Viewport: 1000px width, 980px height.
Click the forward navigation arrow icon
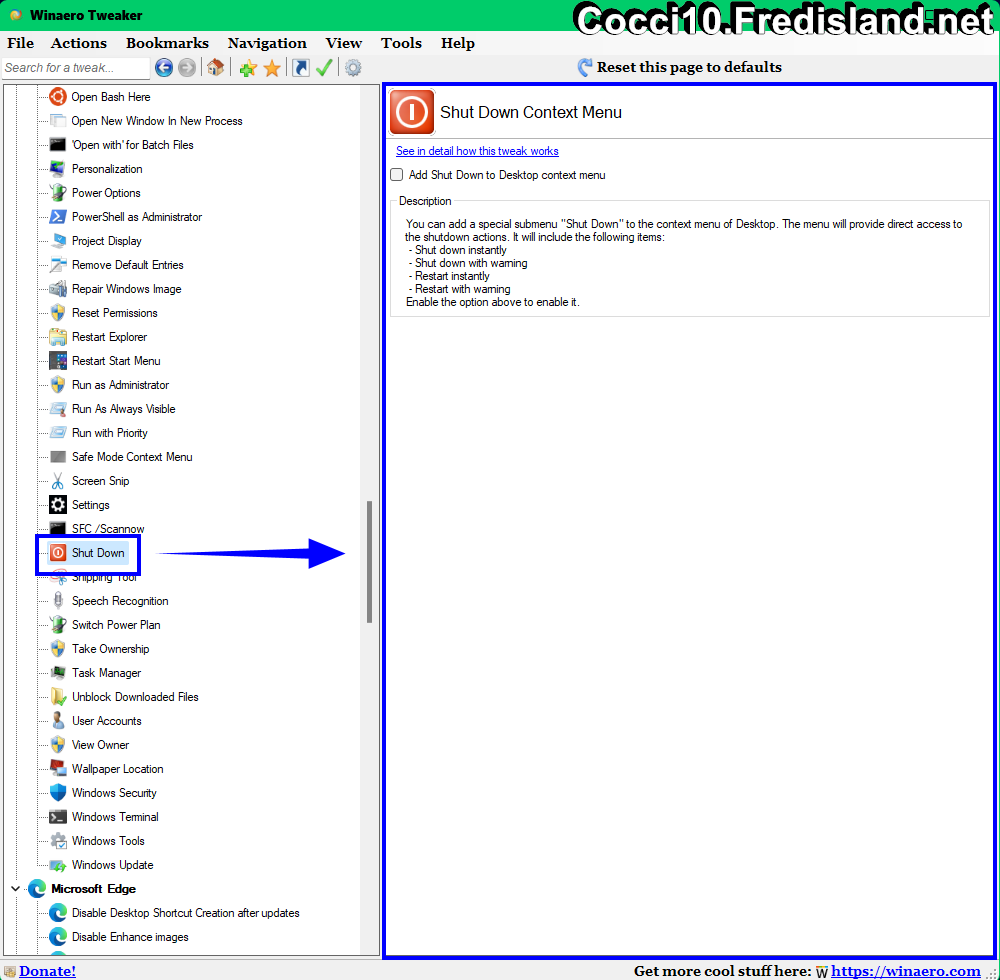coord(187,68)
